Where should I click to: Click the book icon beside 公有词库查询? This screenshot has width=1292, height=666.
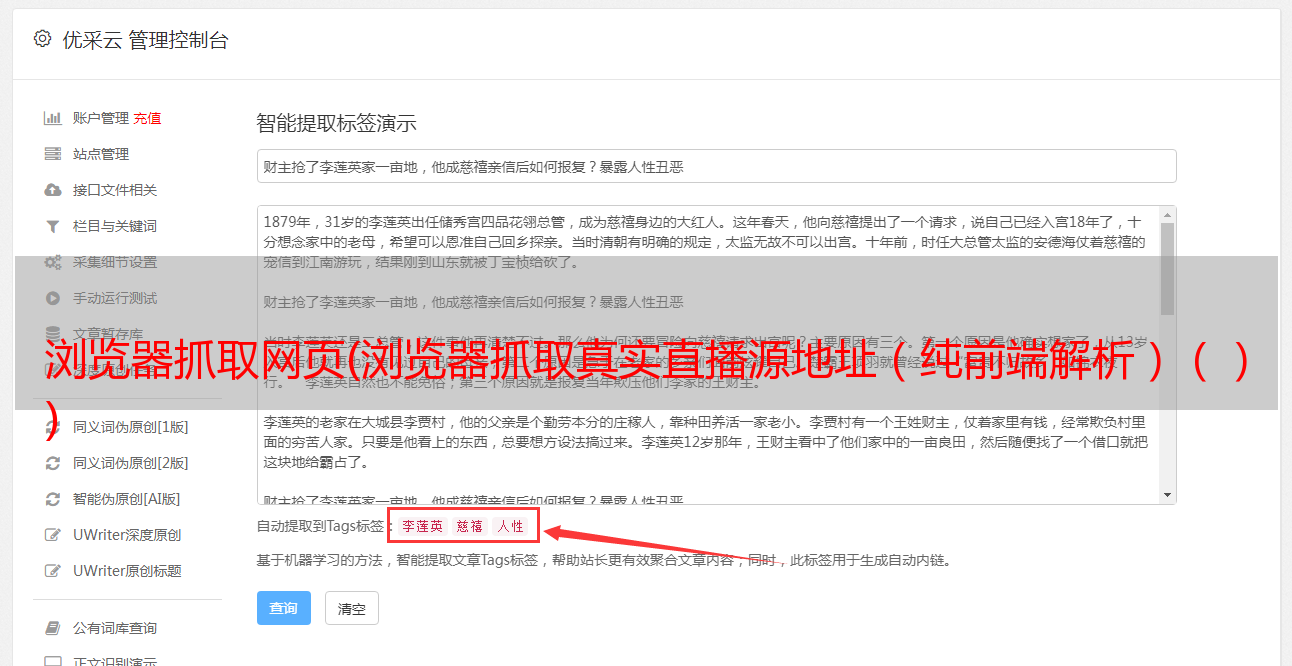[52, 628]
